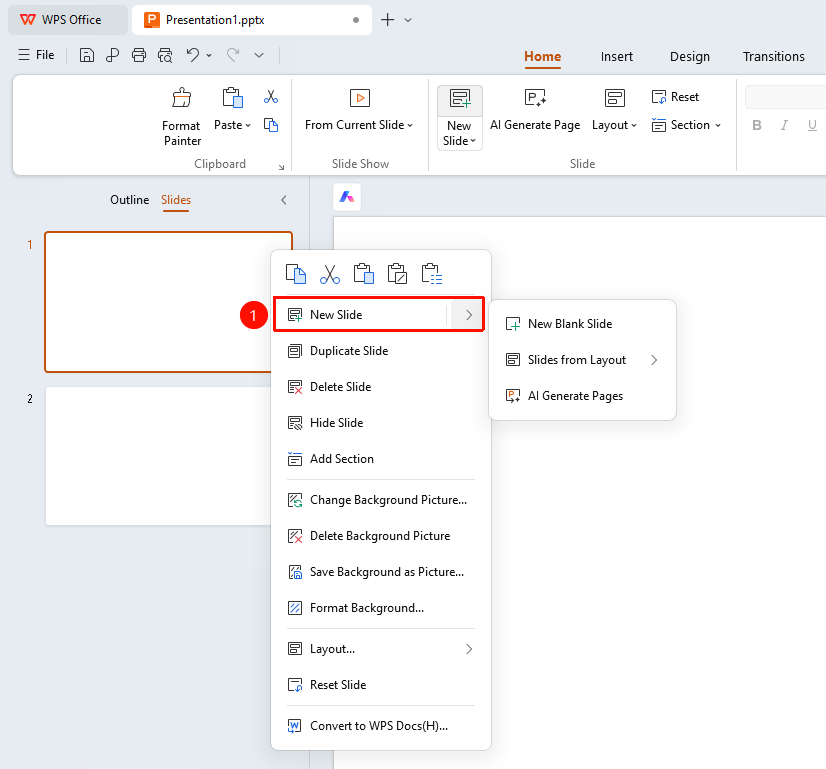Toggle Underline text formatting
The width and height of the screenshot is (826, 769).
(812, 125)
